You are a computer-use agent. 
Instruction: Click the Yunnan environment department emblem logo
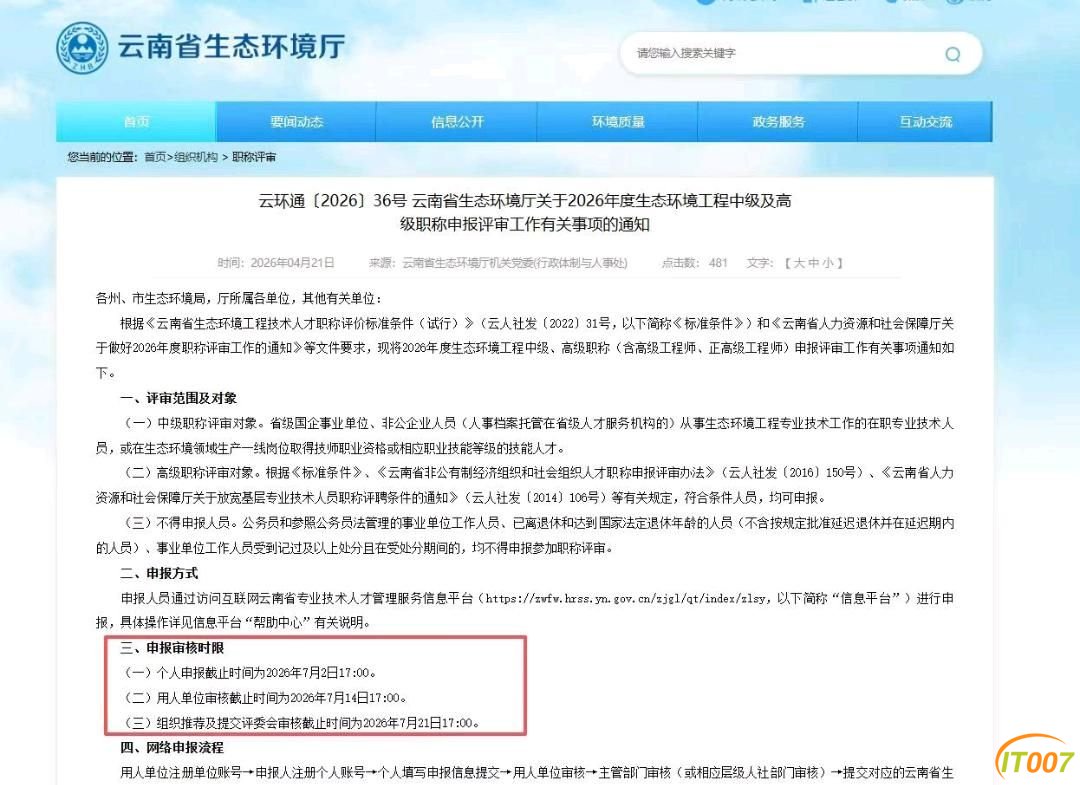[x=83, y=48]
